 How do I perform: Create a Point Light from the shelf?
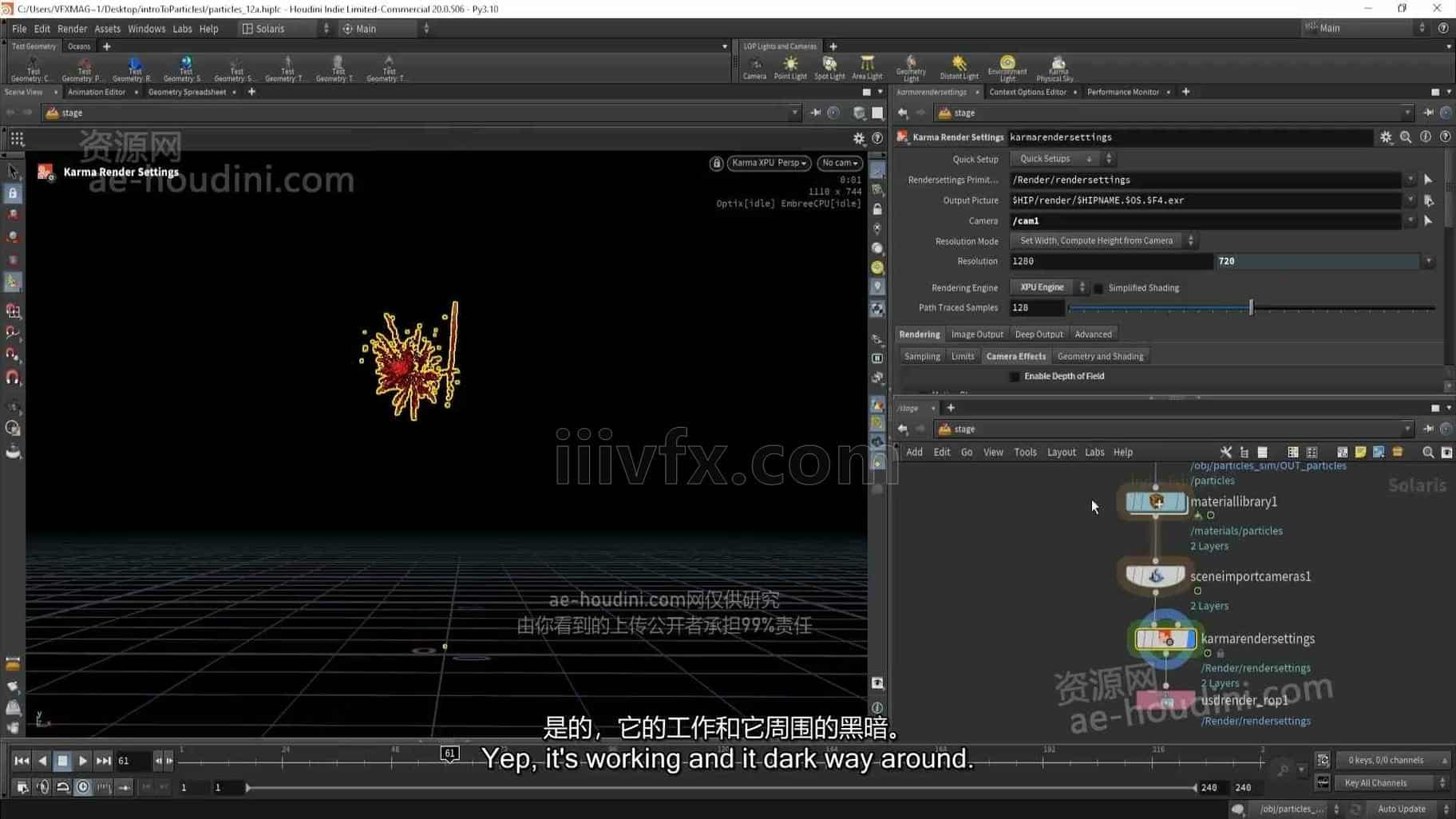point(790,68)
